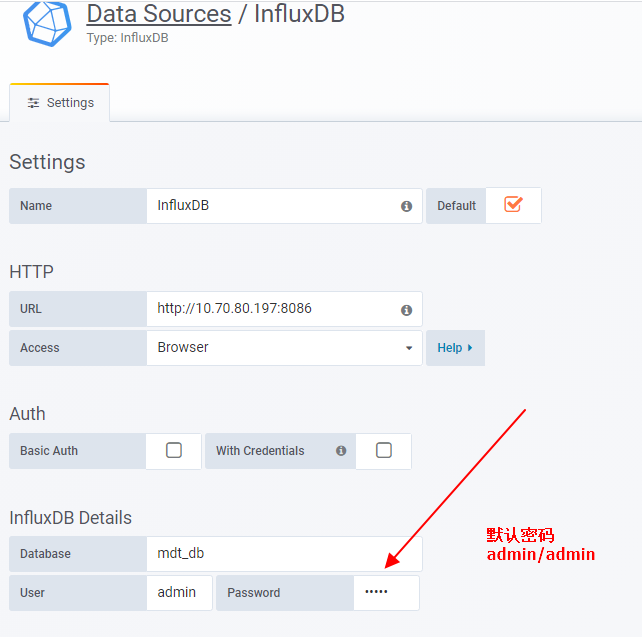
Task: Expand the Help section button
Action: pos(455,348)
